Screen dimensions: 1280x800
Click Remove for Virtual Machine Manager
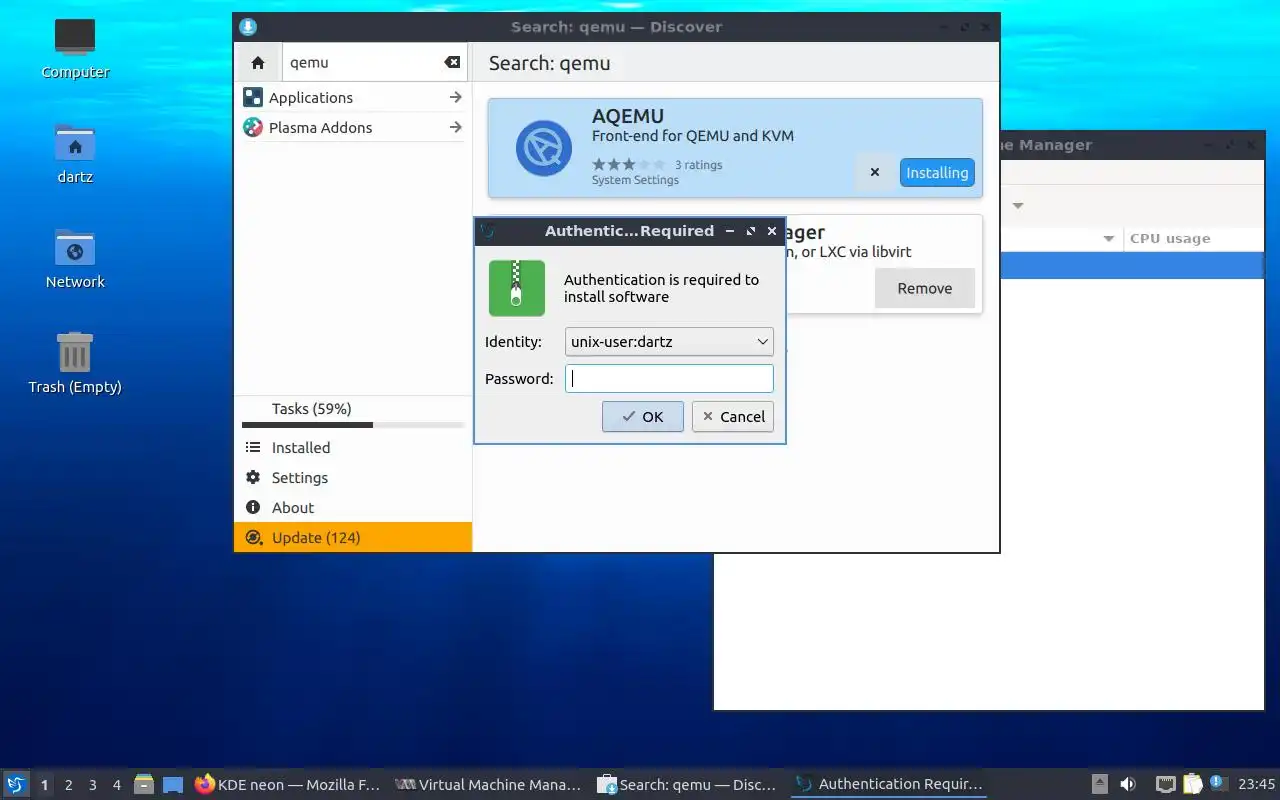click(924, 288)
